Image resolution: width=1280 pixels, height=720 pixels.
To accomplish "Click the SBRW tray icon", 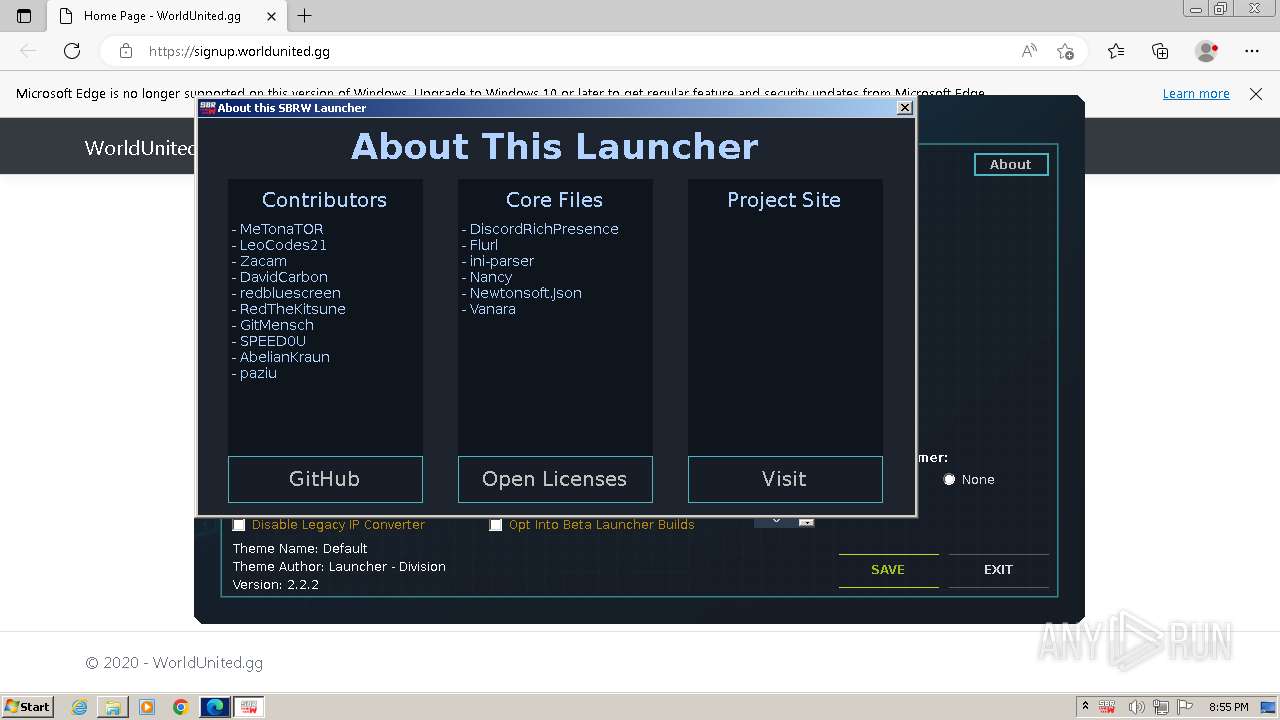I will (1107, 707).
